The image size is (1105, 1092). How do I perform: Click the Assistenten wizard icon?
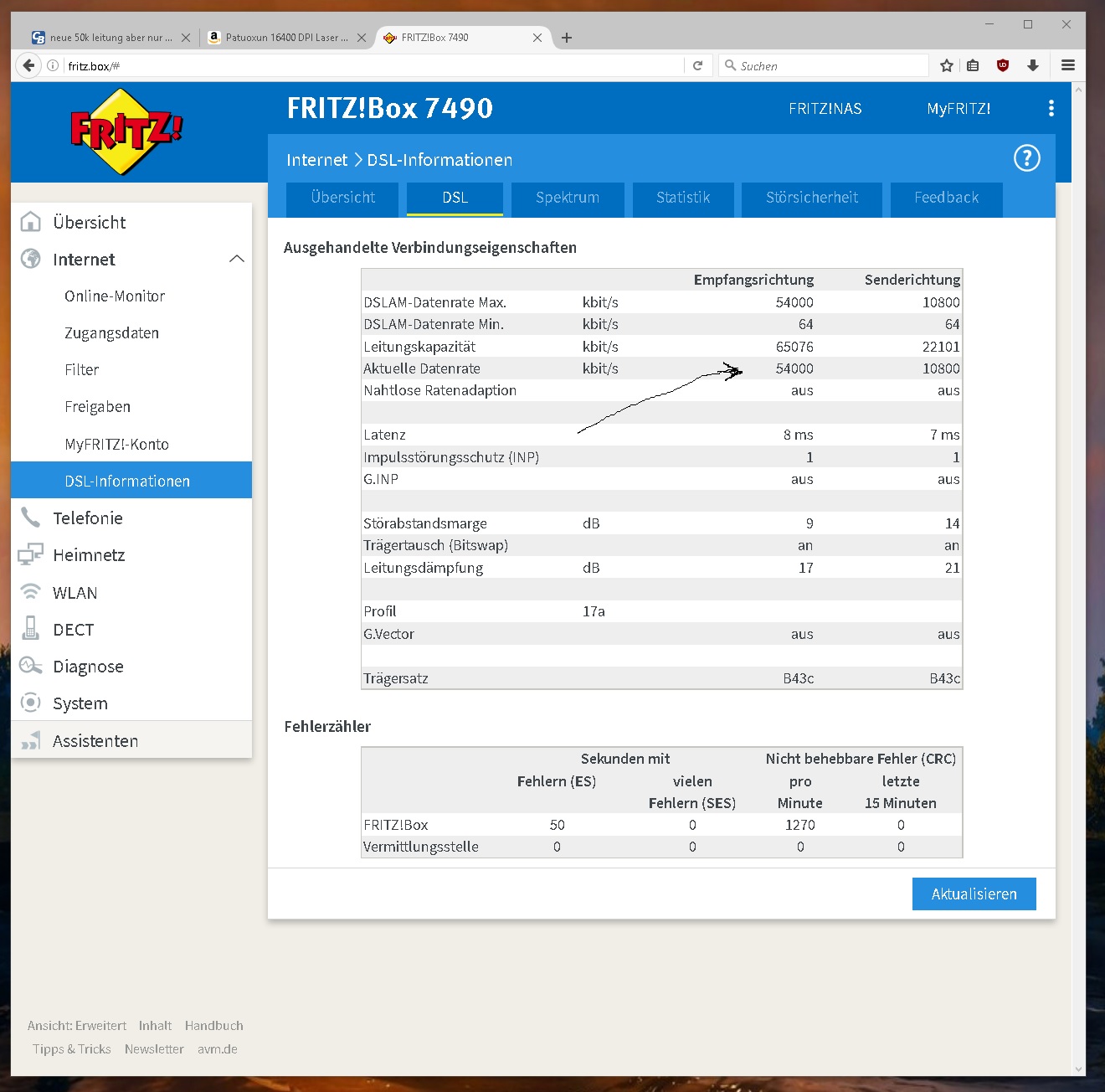click(31, 740)
